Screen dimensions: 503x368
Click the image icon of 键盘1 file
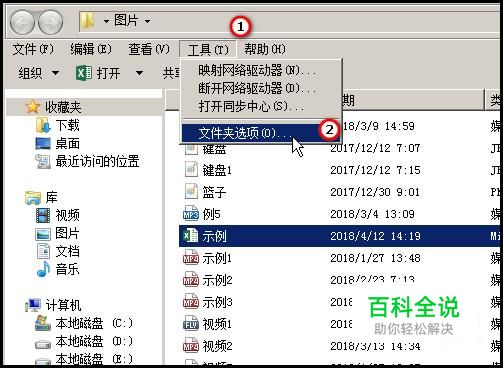click(x=191, y=169)
